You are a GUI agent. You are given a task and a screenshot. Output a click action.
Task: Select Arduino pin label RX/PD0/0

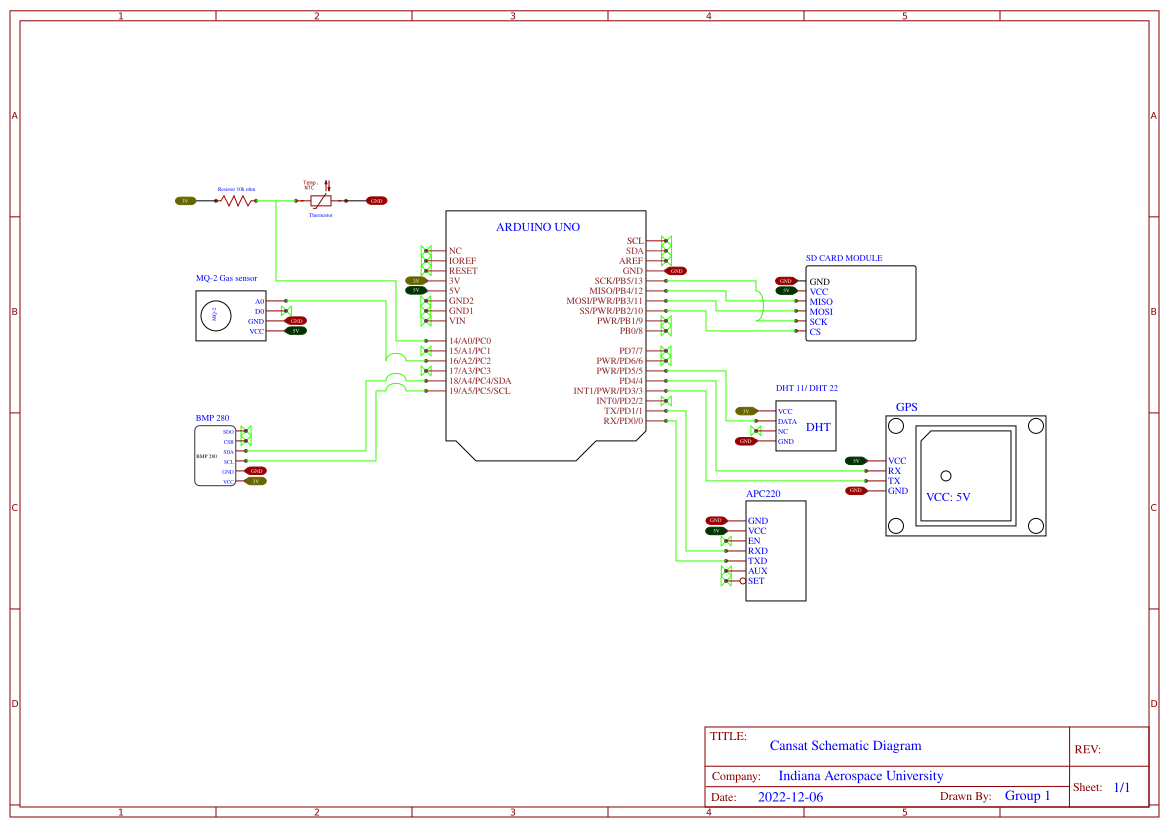pos(623,421)
